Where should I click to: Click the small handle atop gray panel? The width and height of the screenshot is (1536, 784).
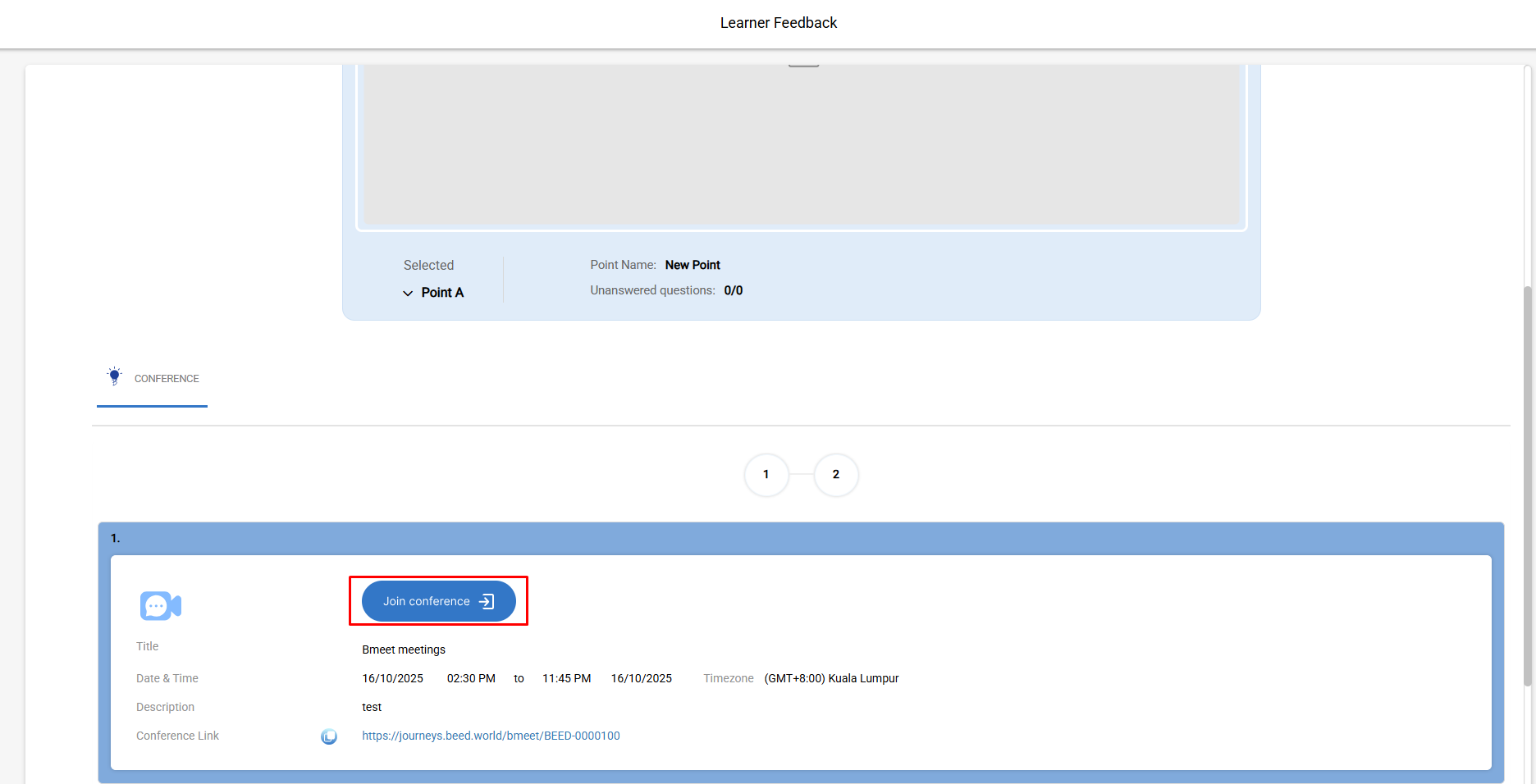803,65
